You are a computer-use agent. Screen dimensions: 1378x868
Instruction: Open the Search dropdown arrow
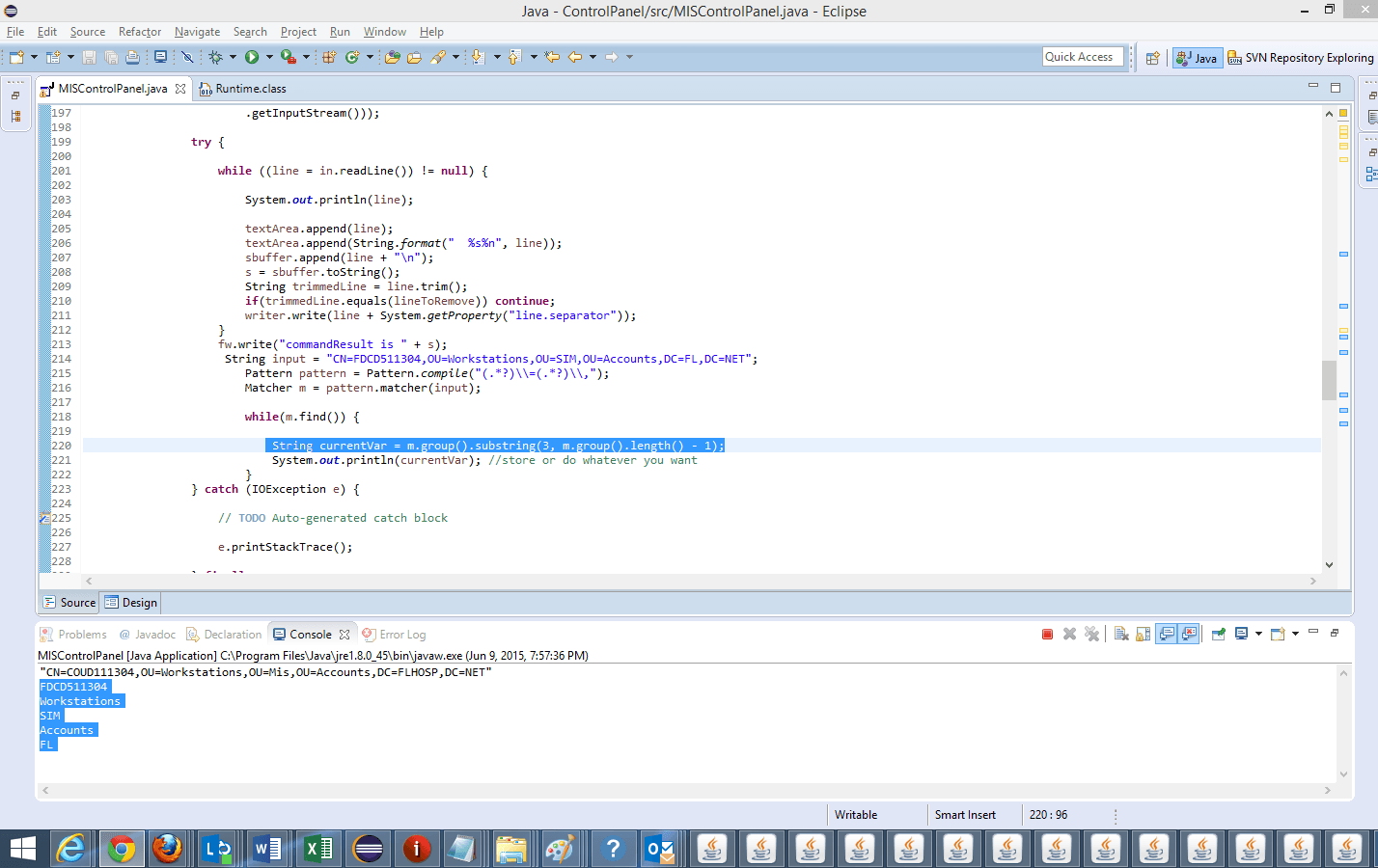(455, 57)
